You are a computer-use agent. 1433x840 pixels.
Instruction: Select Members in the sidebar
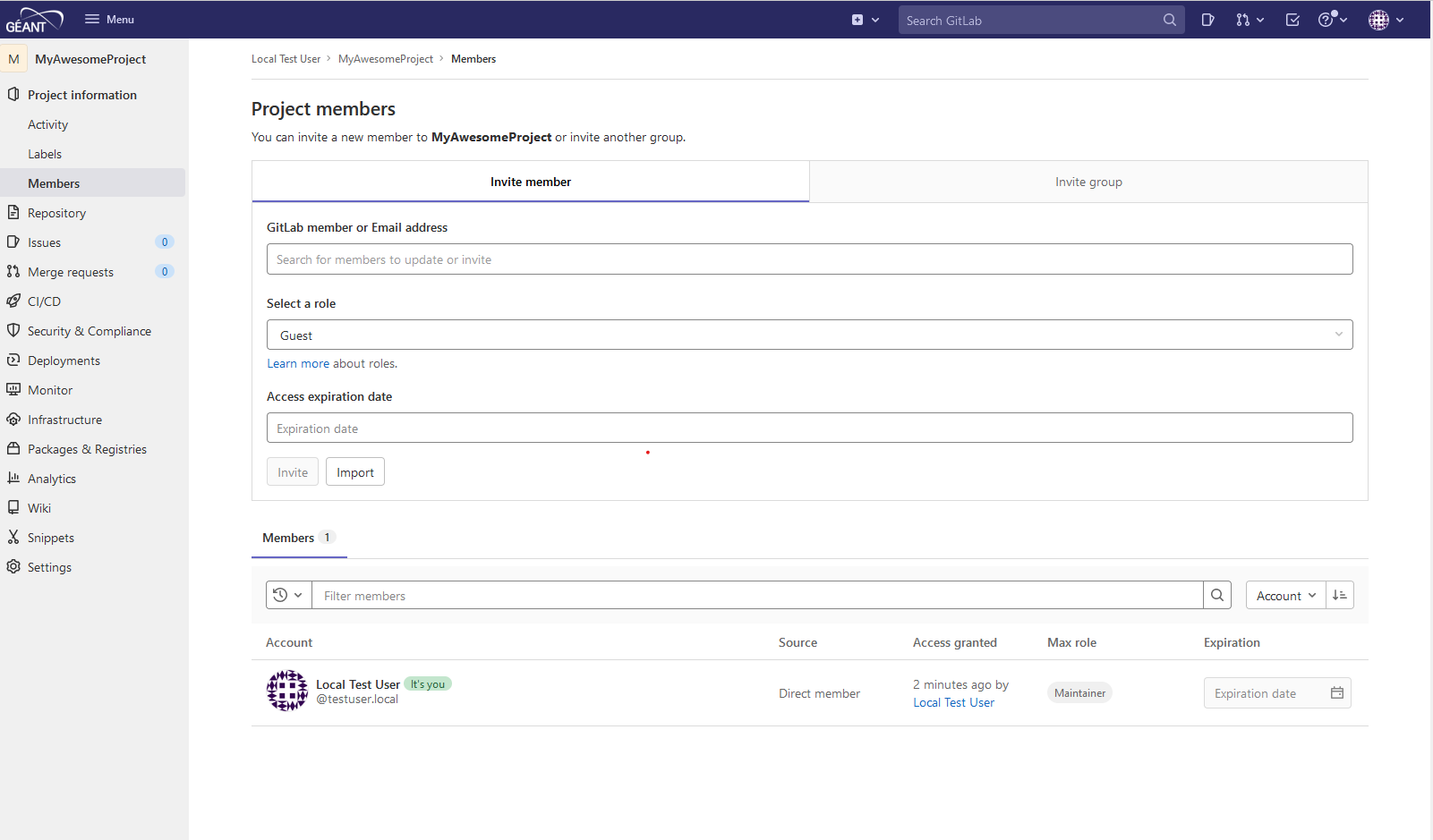pyautogui.click(x=93, y=183)
